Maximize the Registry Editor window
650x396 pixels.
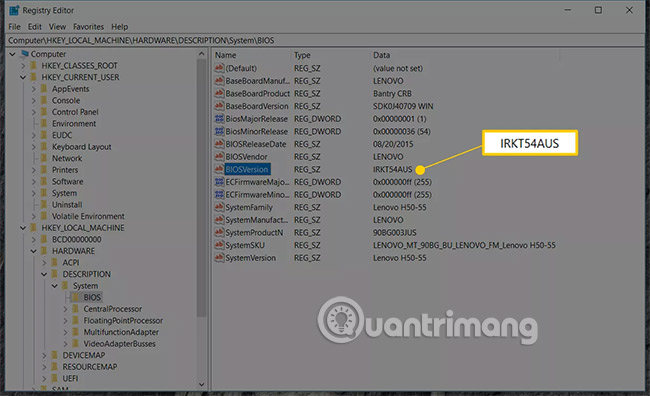pyautogui.click(x=598, y=10)
